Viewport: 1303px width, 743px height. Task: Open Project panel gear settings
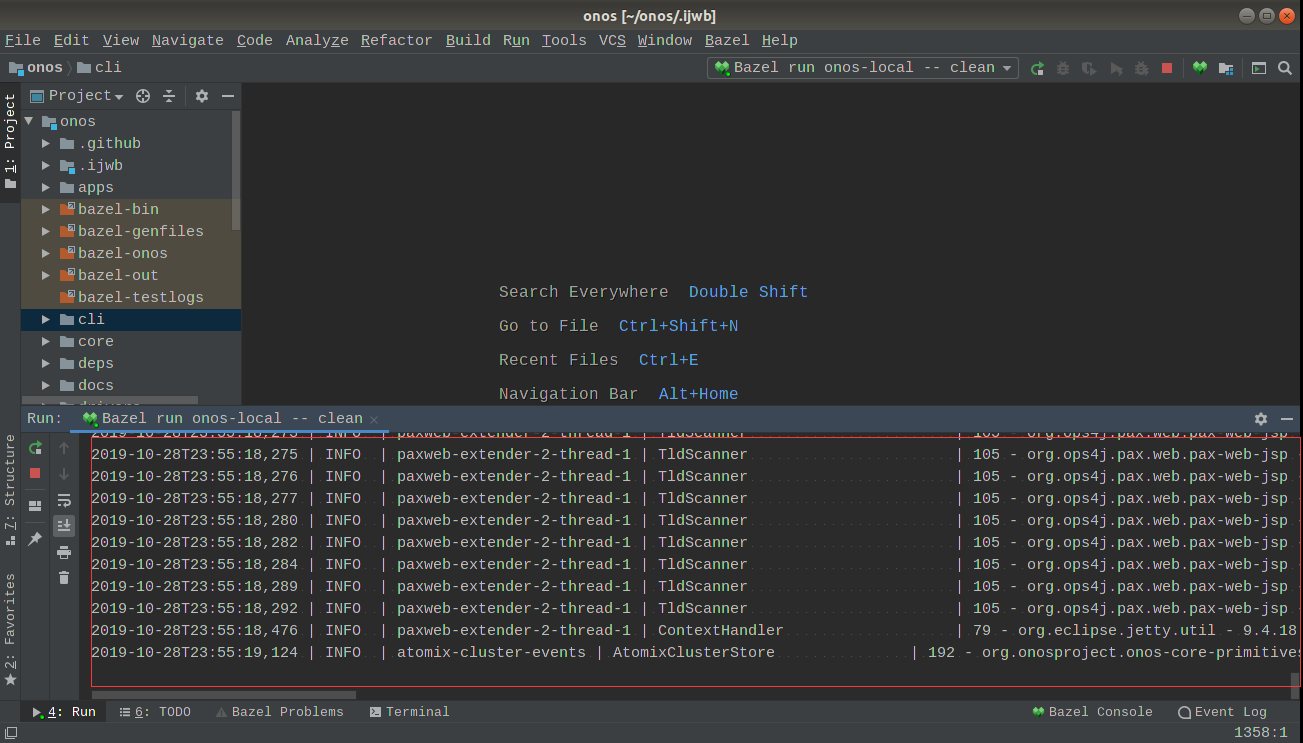(202, 96)
